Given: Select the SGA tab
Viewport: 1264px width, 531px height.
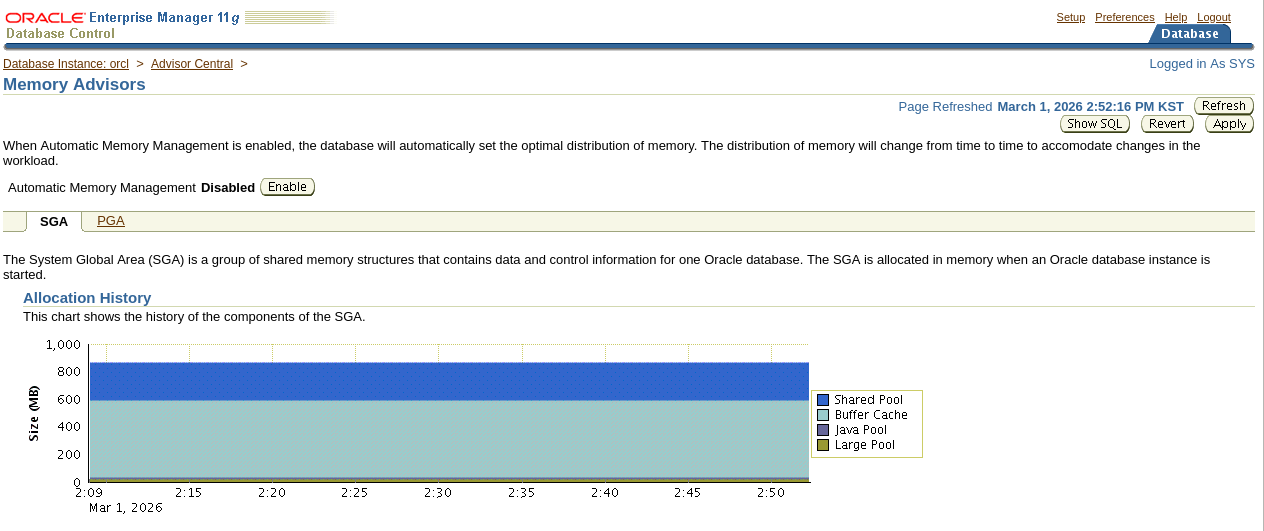Looking at the screenshot, I should coord(54,221).
